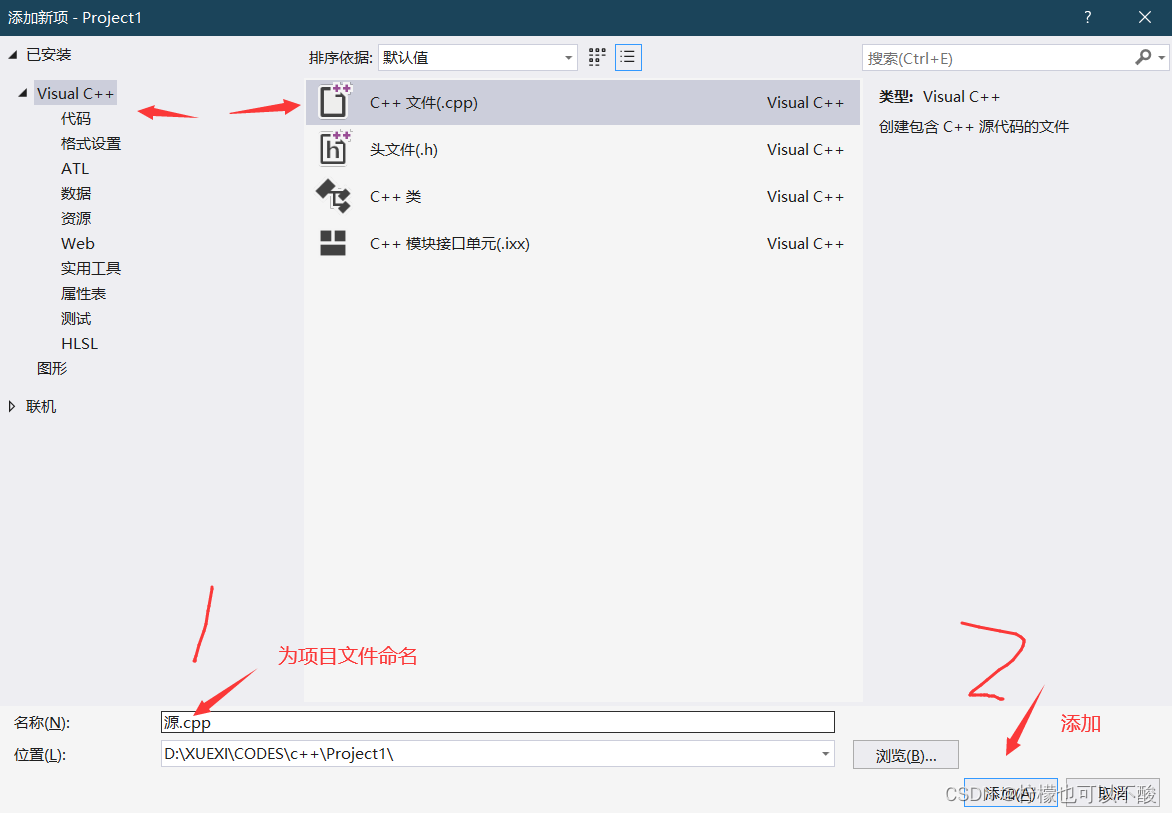Select the 格式设置 category

point(90,143)
